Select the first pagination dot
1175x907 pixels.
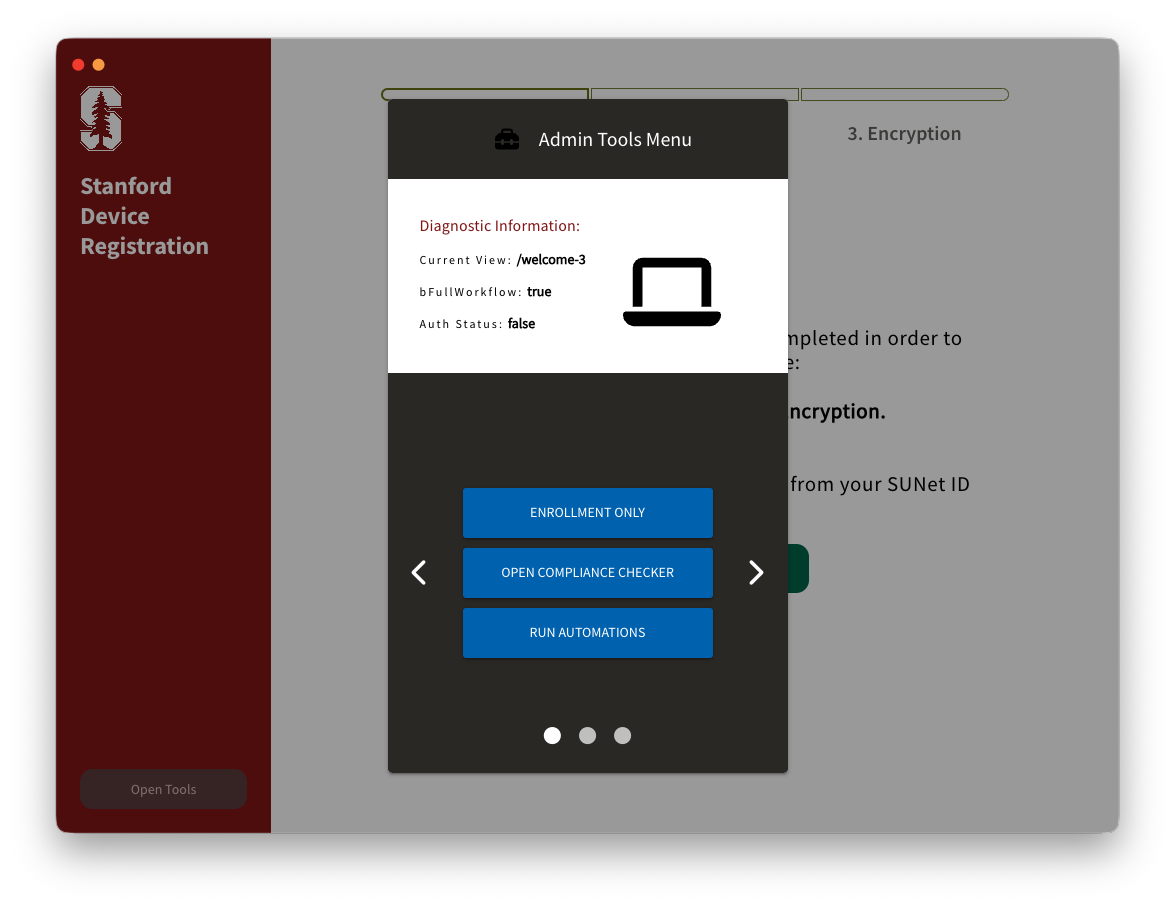pos(552,736)
